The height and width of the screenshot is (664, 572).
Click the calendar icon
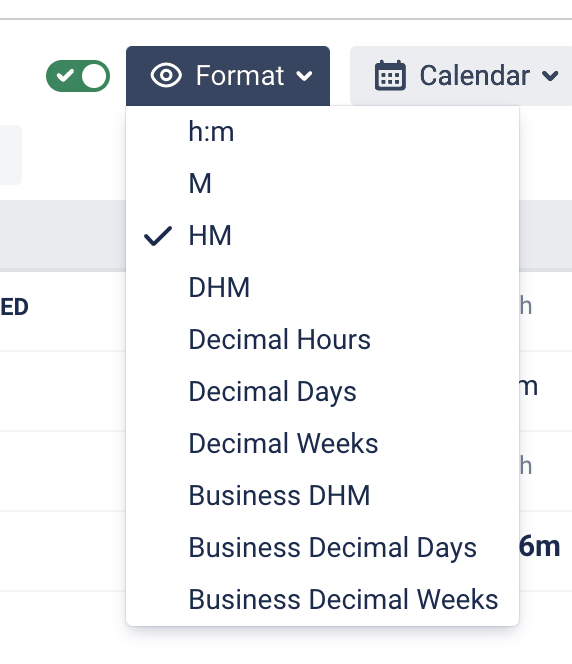point(390,75)
